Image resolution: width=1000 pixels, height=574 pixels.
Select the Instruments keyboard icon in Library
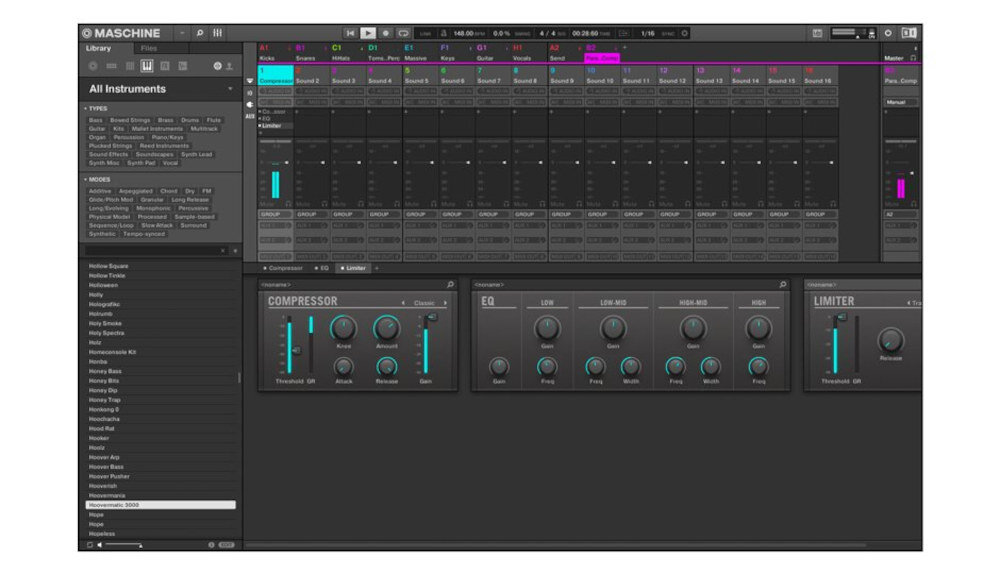coord(147,66)
